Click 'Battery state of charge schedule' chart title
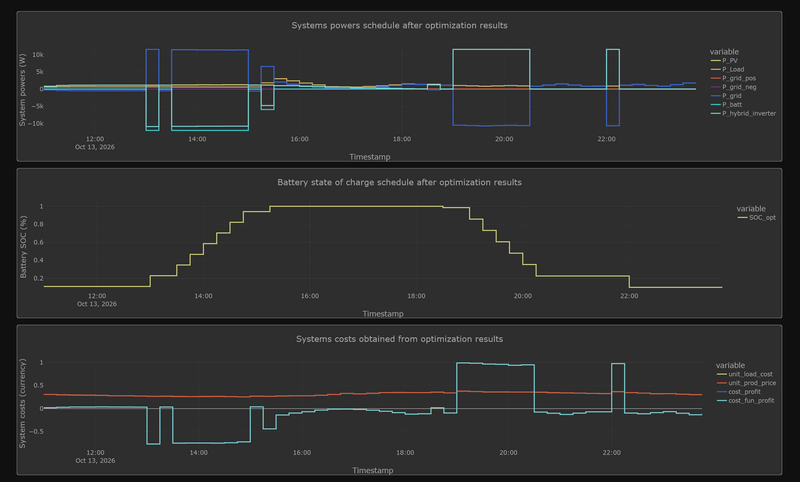The width and height of the screenshot is (800, 482). pos(399,182)
